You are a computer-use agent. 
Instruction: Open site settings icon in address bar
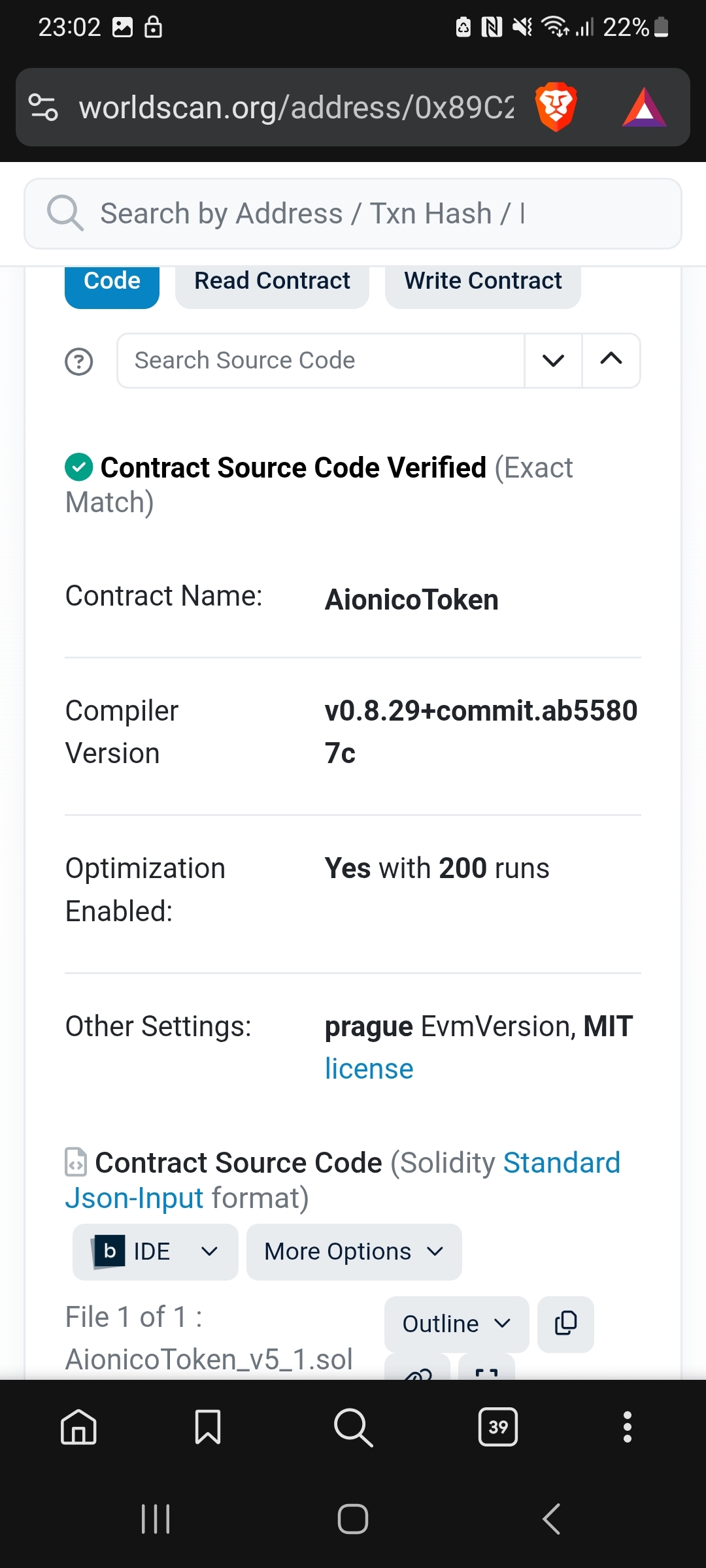pyautogui.click(x=44, y=107)
